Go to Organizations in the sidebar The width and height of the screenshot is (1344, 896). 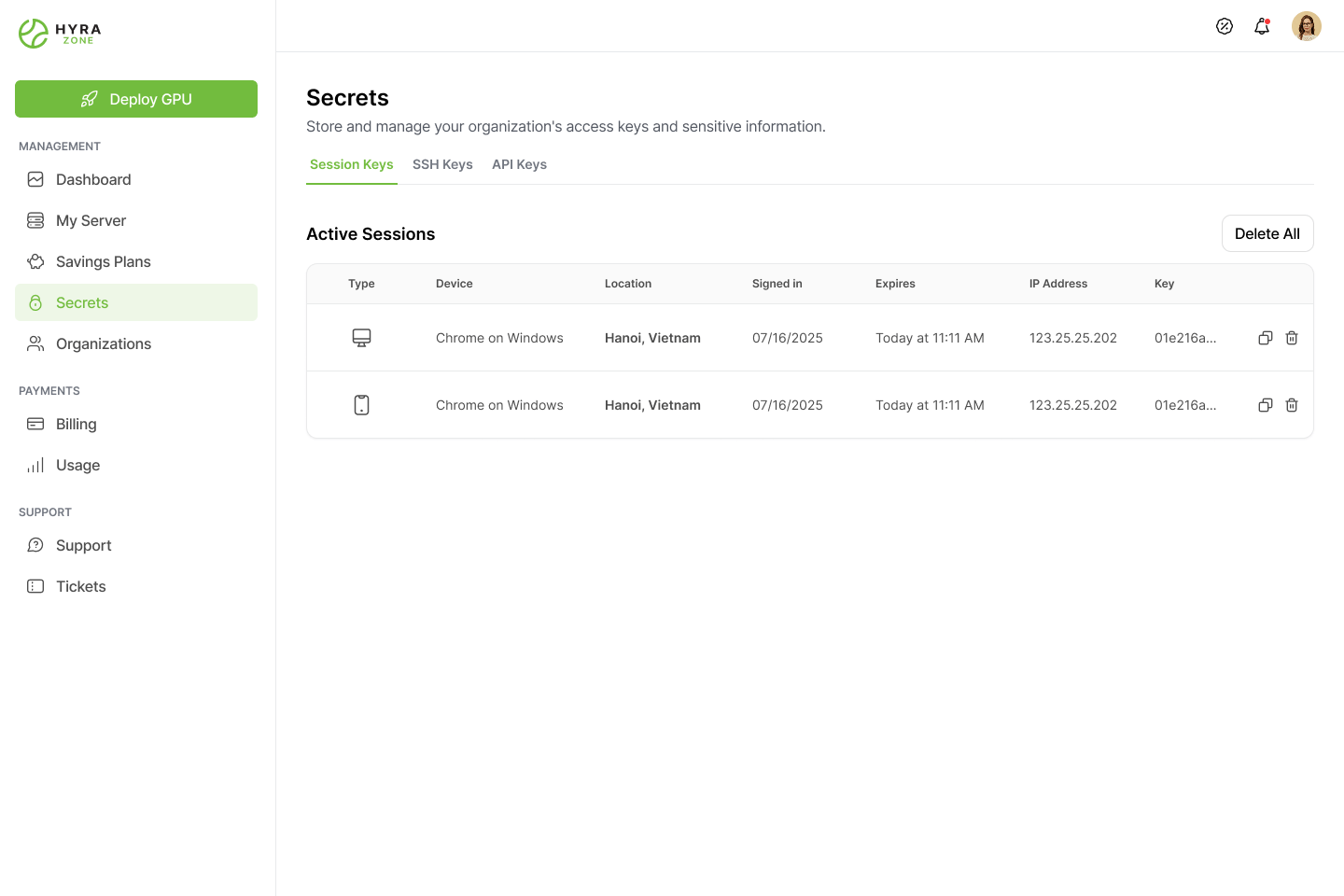pos(104,343)
